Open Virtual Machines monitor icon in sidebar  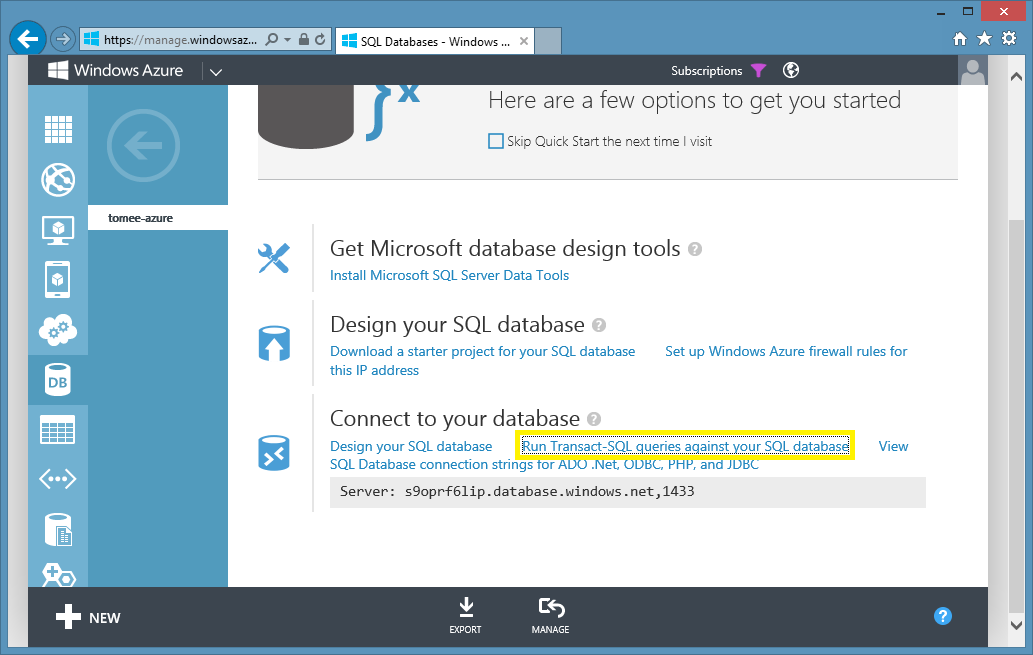[x=58, y=231]
